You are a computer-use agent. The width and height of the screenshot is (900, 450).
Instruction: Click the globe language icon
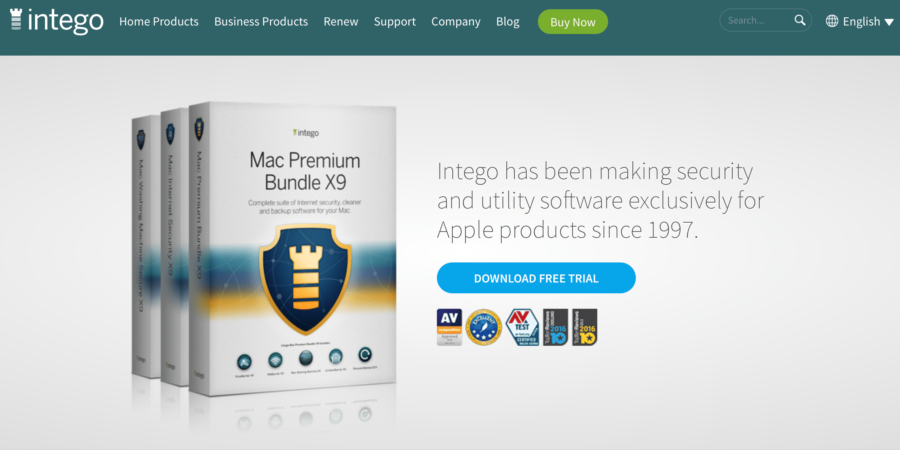832,21
